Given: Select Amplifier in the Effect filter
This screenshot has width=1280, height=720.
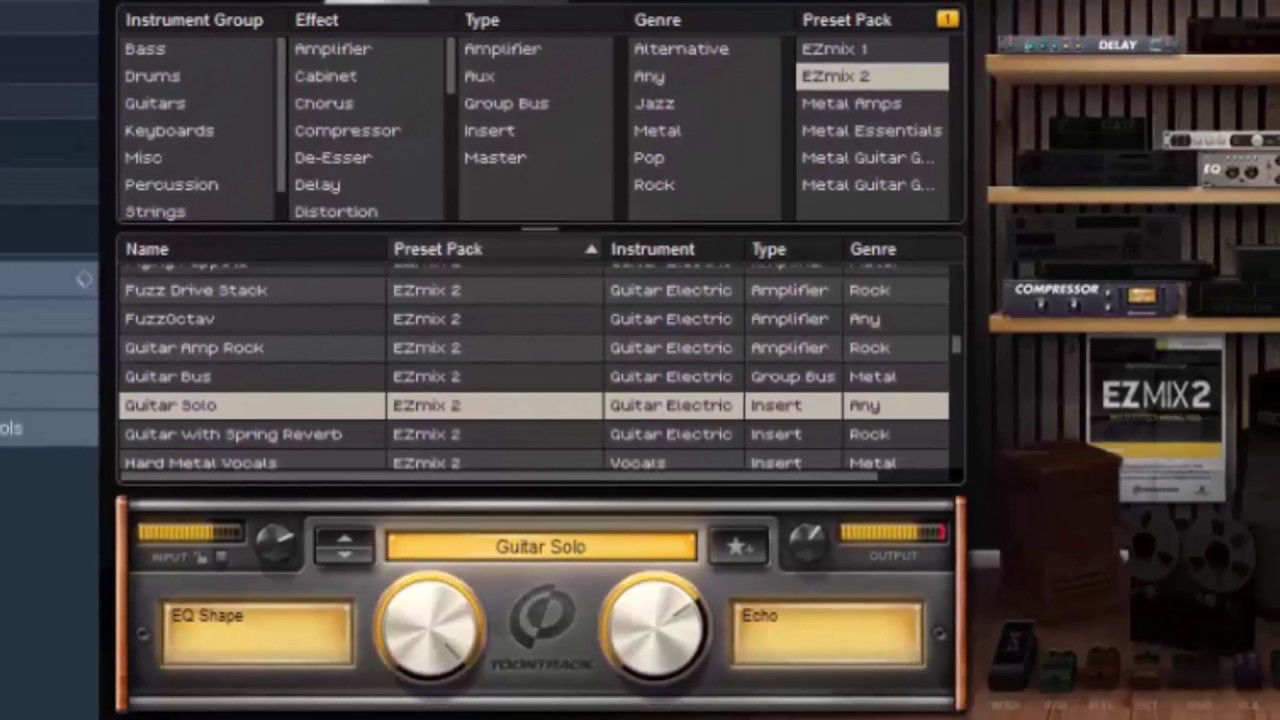Looking at the screenshot, I should click(333, 49).
